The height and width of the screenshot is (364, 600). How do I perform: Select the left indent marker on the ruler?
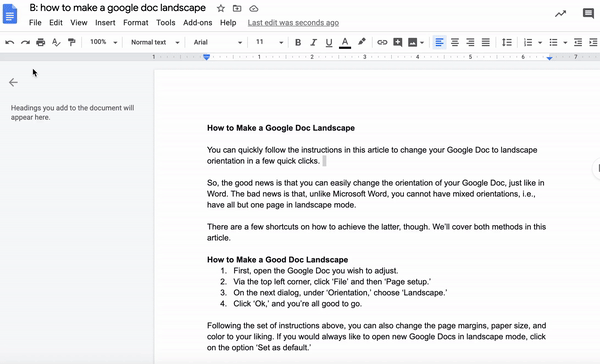click(x=206, y=57)
